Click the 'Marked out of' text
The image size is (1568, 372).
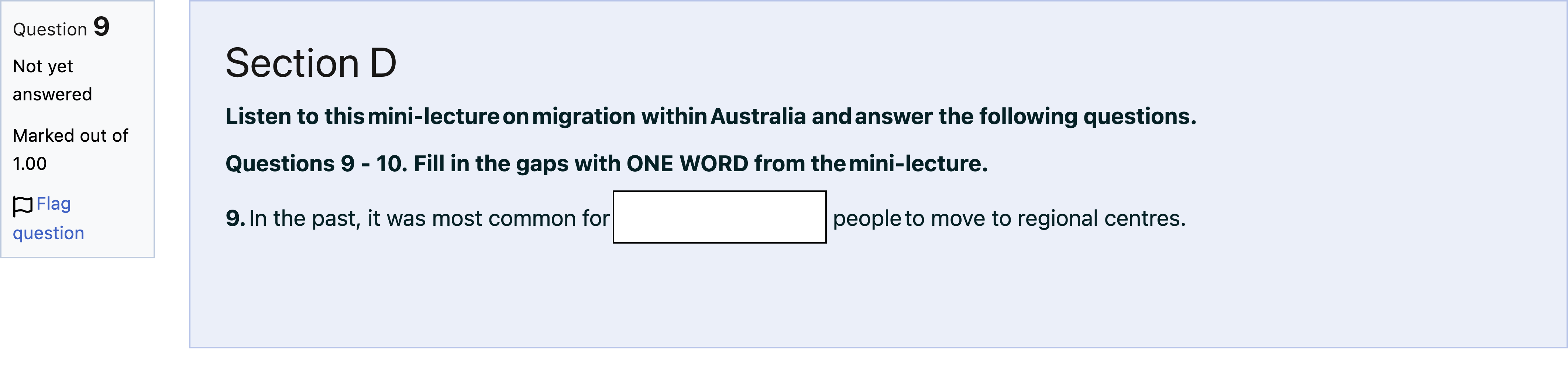click(x=71, y=136)
